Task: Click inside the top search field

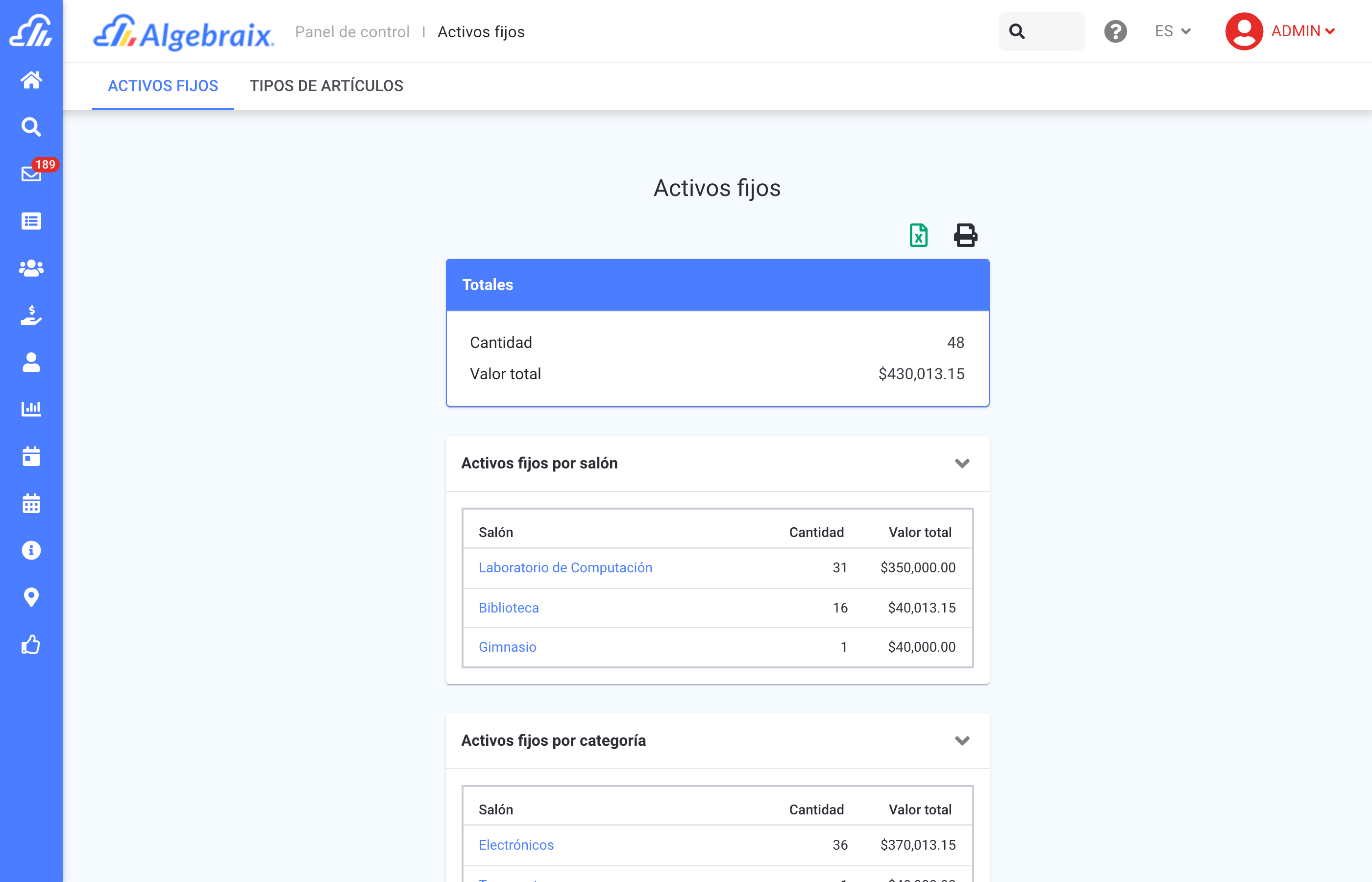Action: coord(1048,31)
